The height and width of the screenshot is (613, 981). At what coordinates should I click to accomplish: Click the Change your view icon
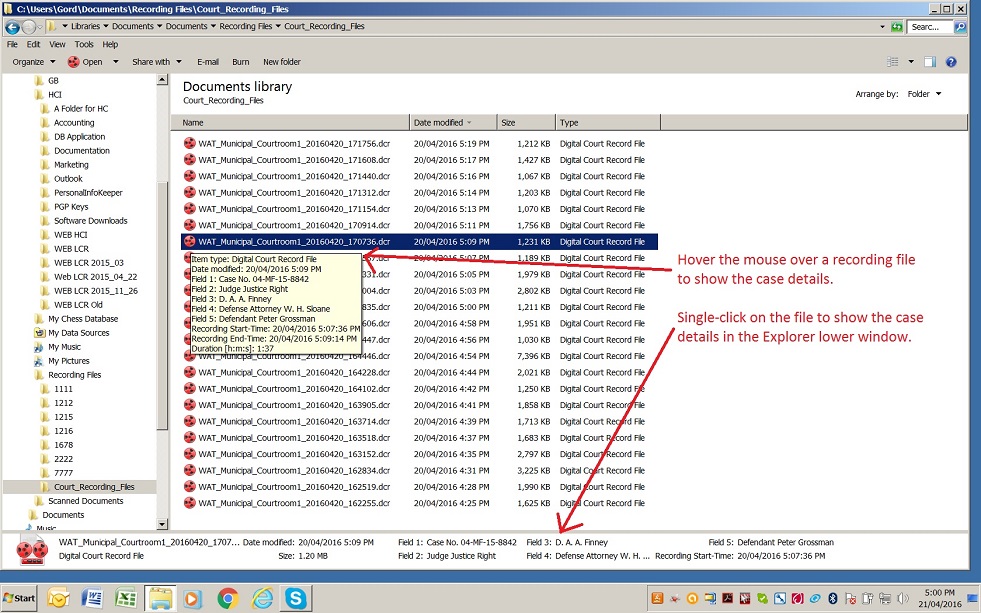892,62
